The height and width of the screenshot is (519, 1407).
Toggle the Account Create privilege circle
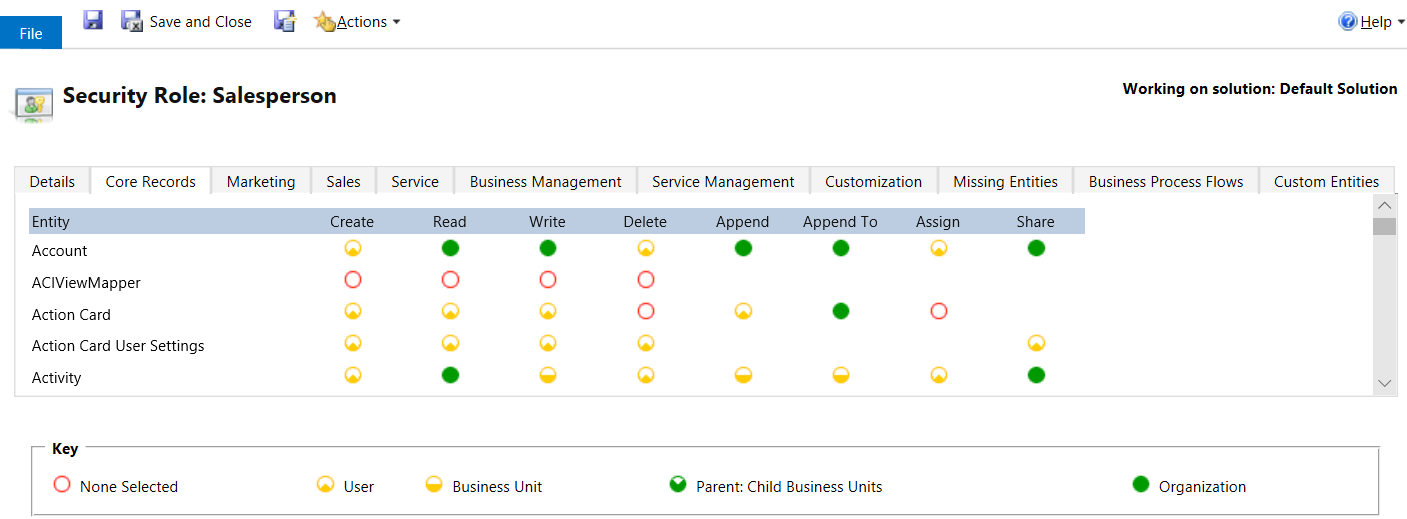click(352, 248)
